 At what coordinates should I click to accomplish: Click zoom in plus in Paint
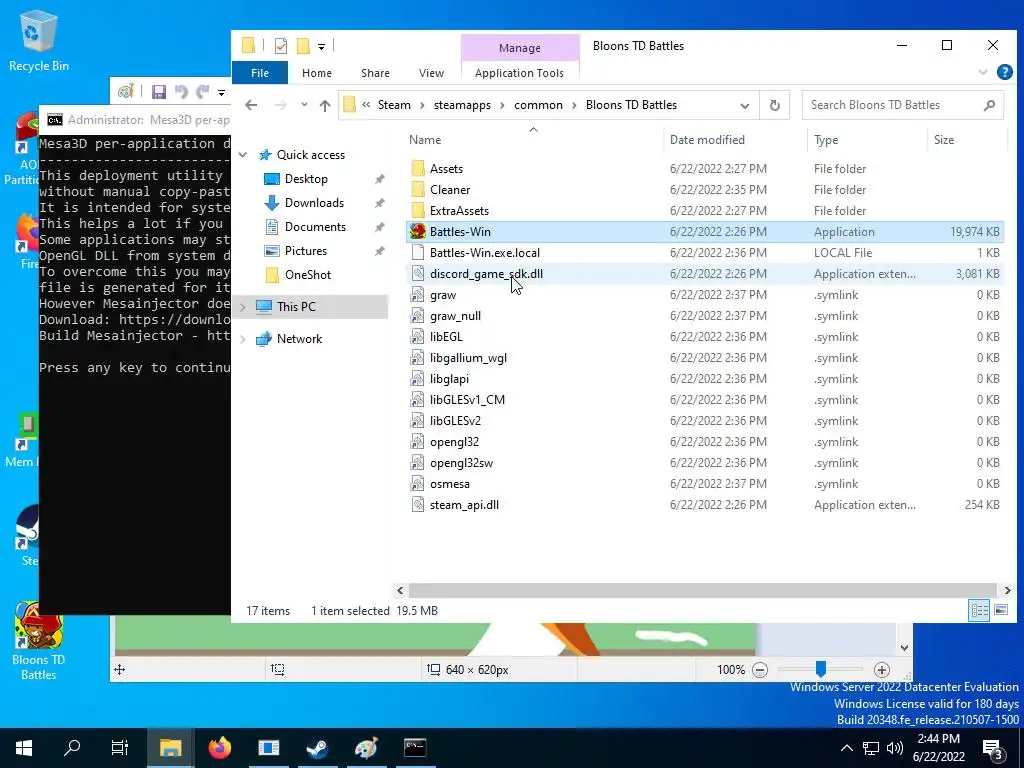(882, 670)
